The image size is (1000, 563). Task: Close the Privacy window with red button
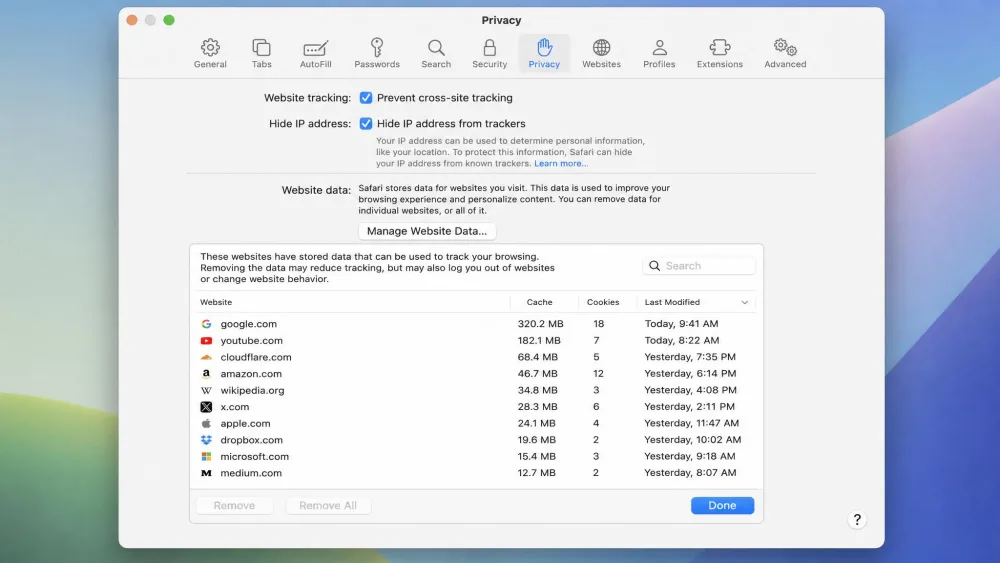(132, 20)
